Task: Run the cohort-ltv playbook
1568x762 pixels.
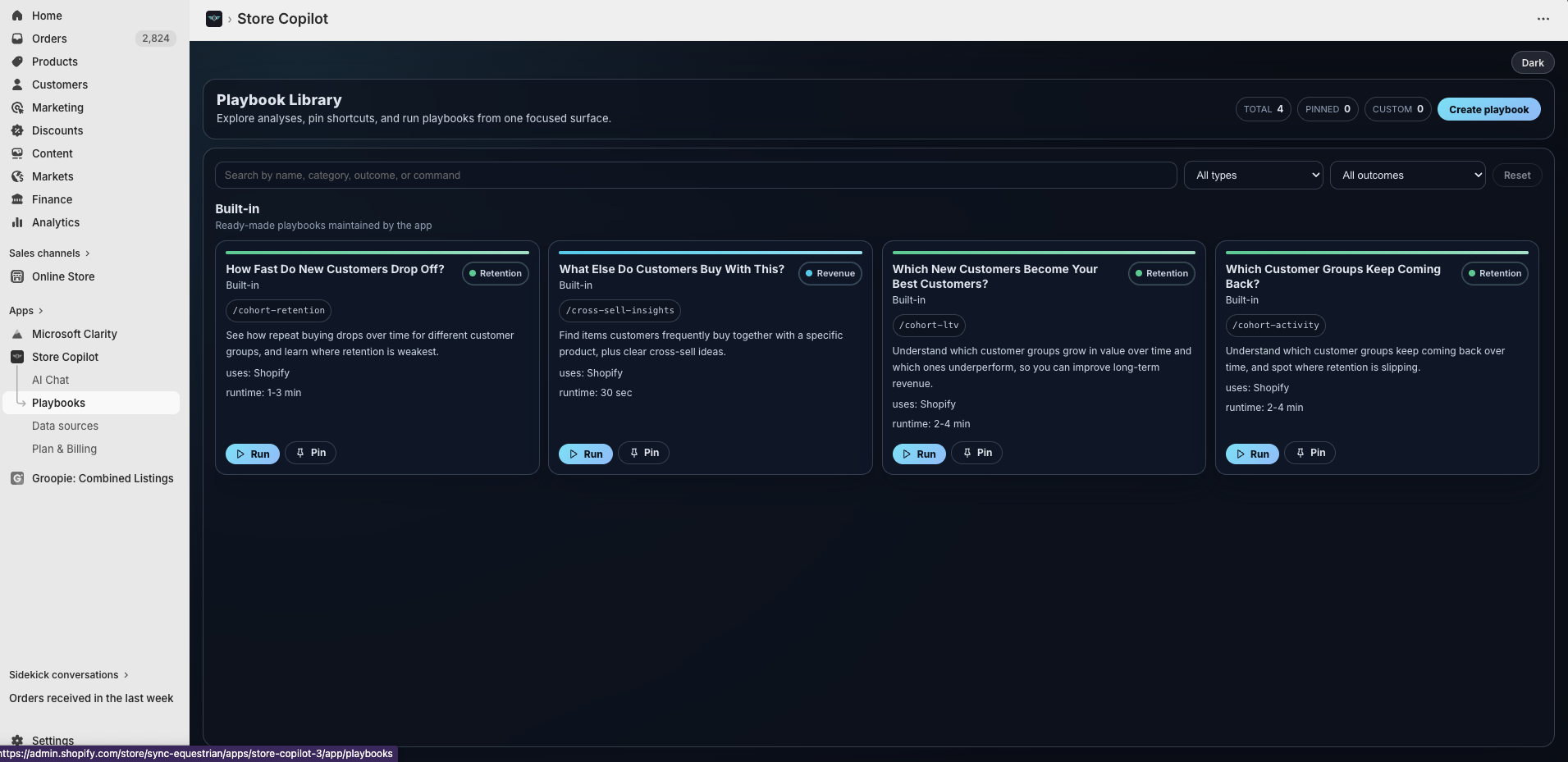Action: [918, 454]
